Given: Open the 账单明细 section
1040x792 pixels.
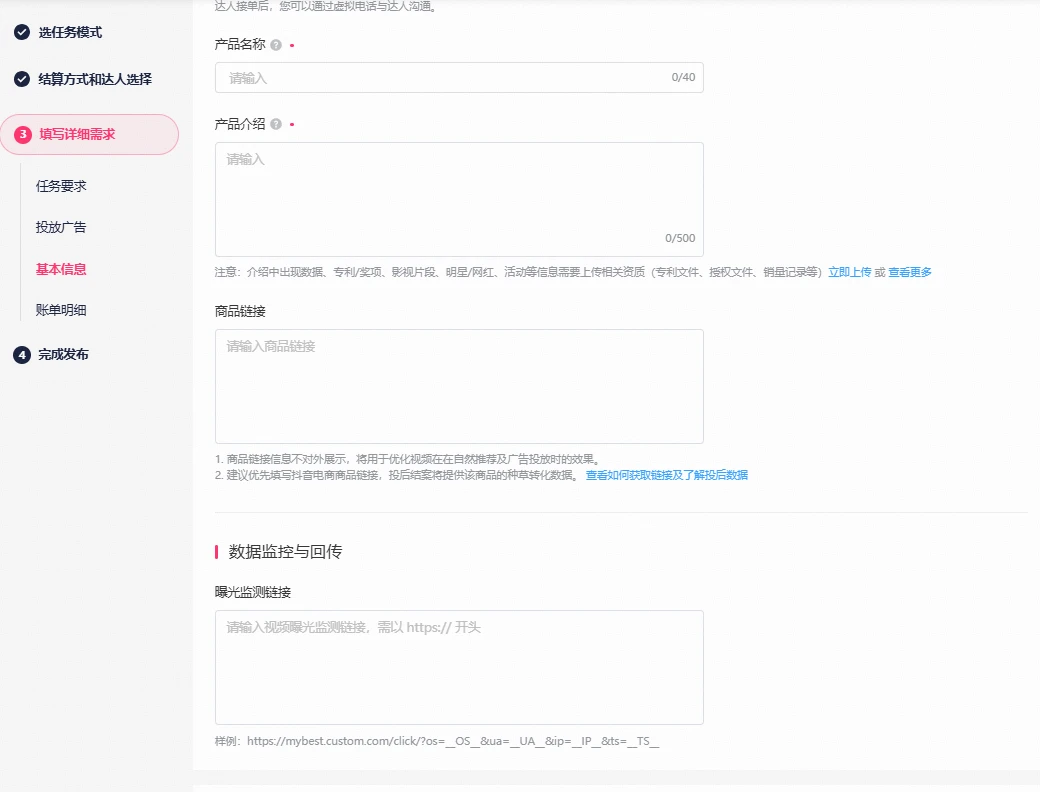Looking at the screenshot, I should pos(61,310).
